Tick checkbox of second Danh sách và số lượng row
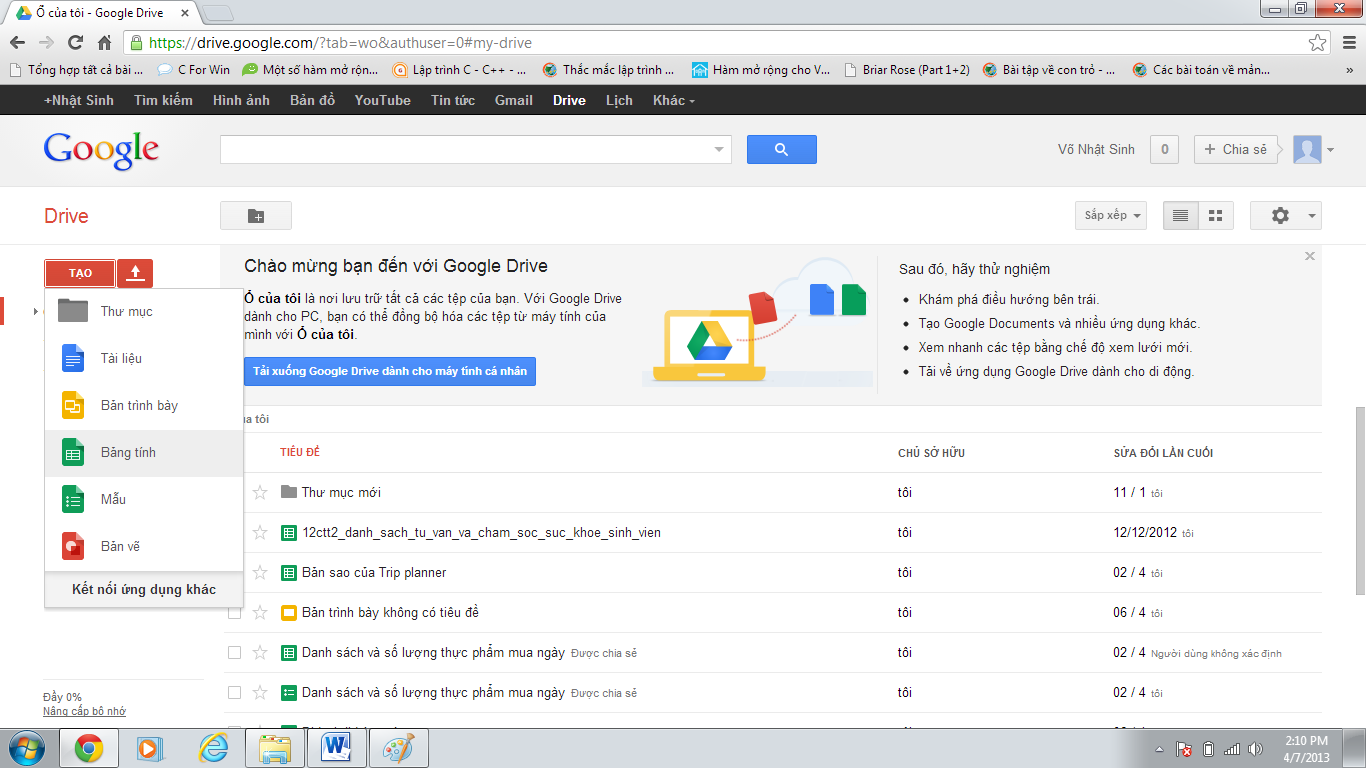 point(234,692)
